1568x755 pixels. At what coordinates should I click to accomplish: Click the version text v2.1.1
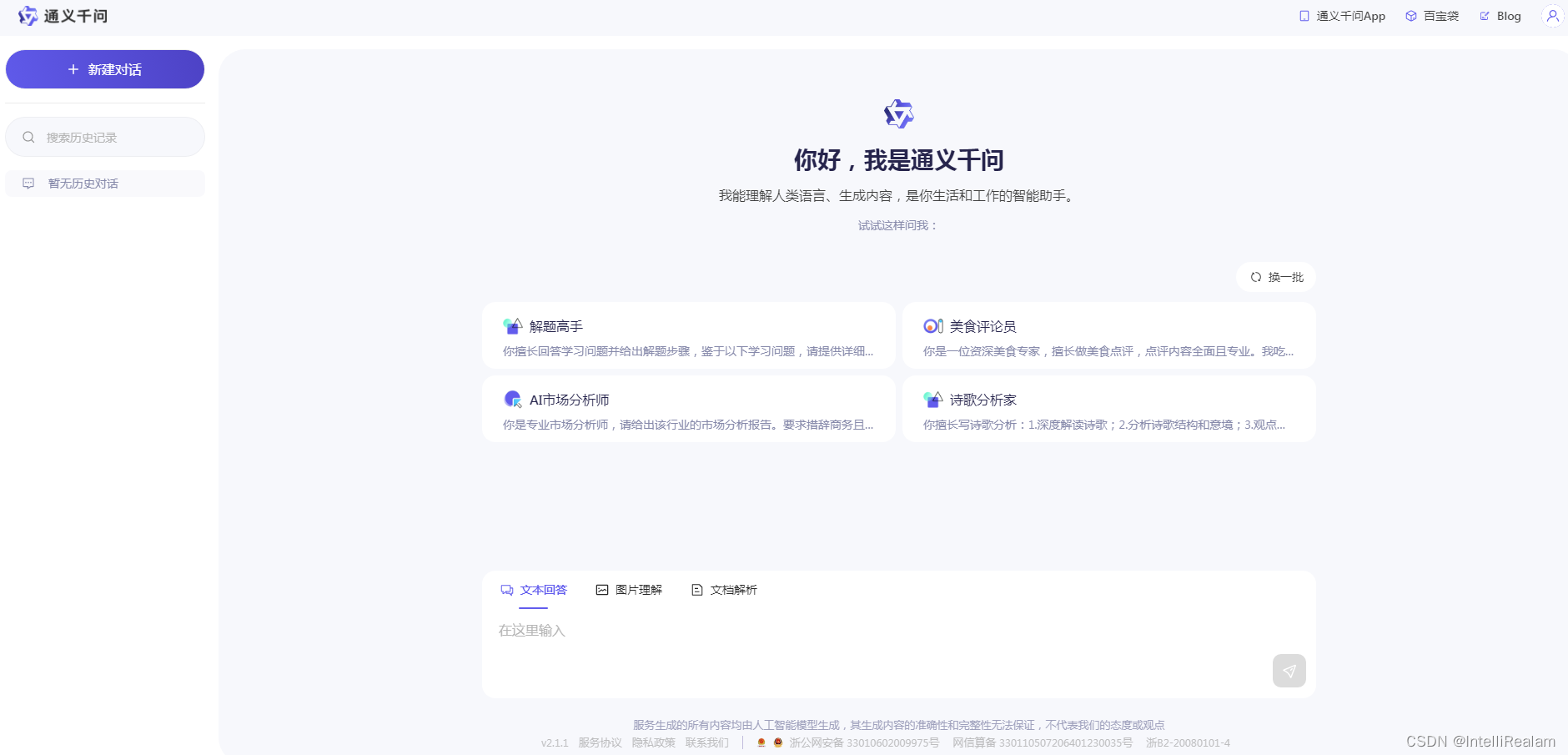[x=555, y=742]
